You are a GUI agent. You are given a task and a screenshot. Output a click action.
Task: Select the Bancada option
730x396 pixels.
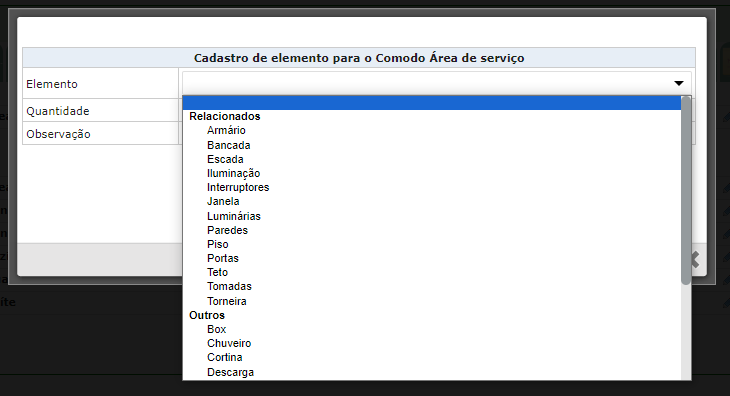click(x=229, y=145)
